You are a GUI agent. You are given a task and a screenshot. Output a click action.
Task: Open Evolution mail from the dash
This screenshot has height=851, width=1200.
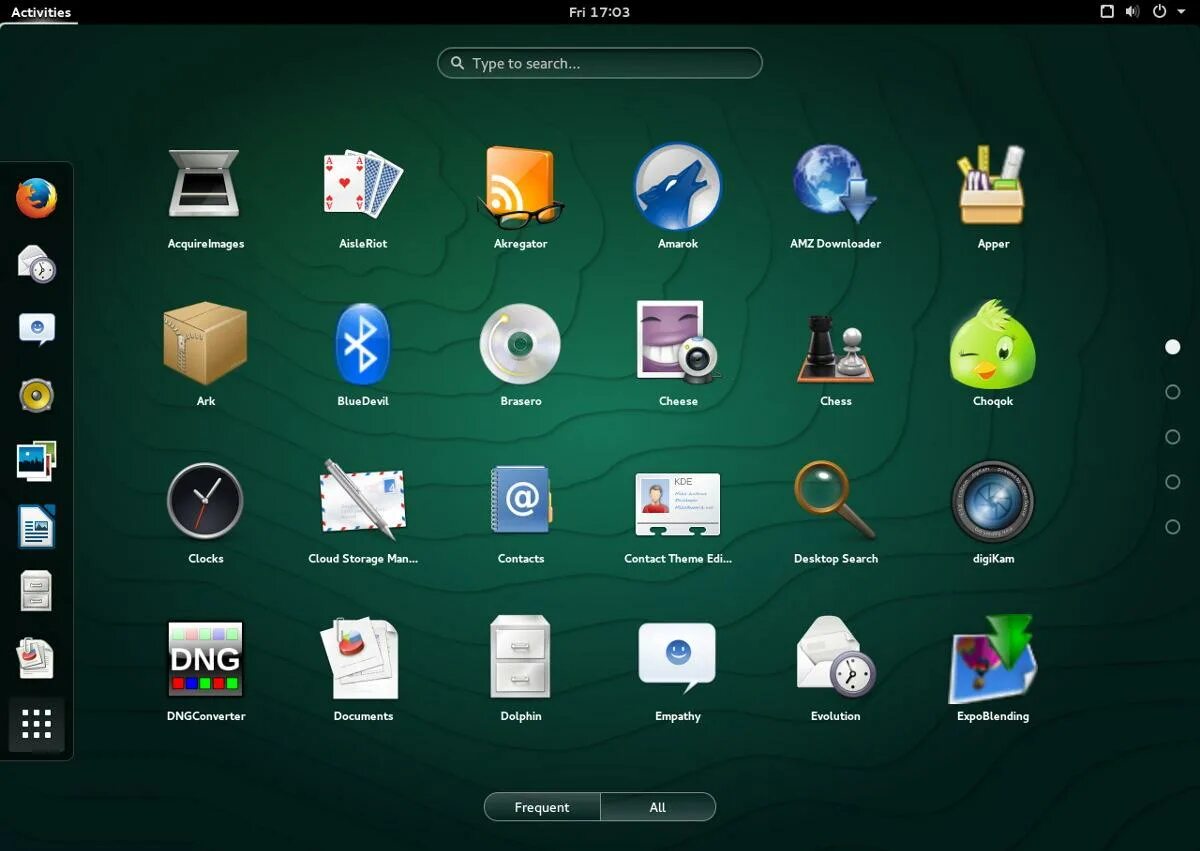36,264
